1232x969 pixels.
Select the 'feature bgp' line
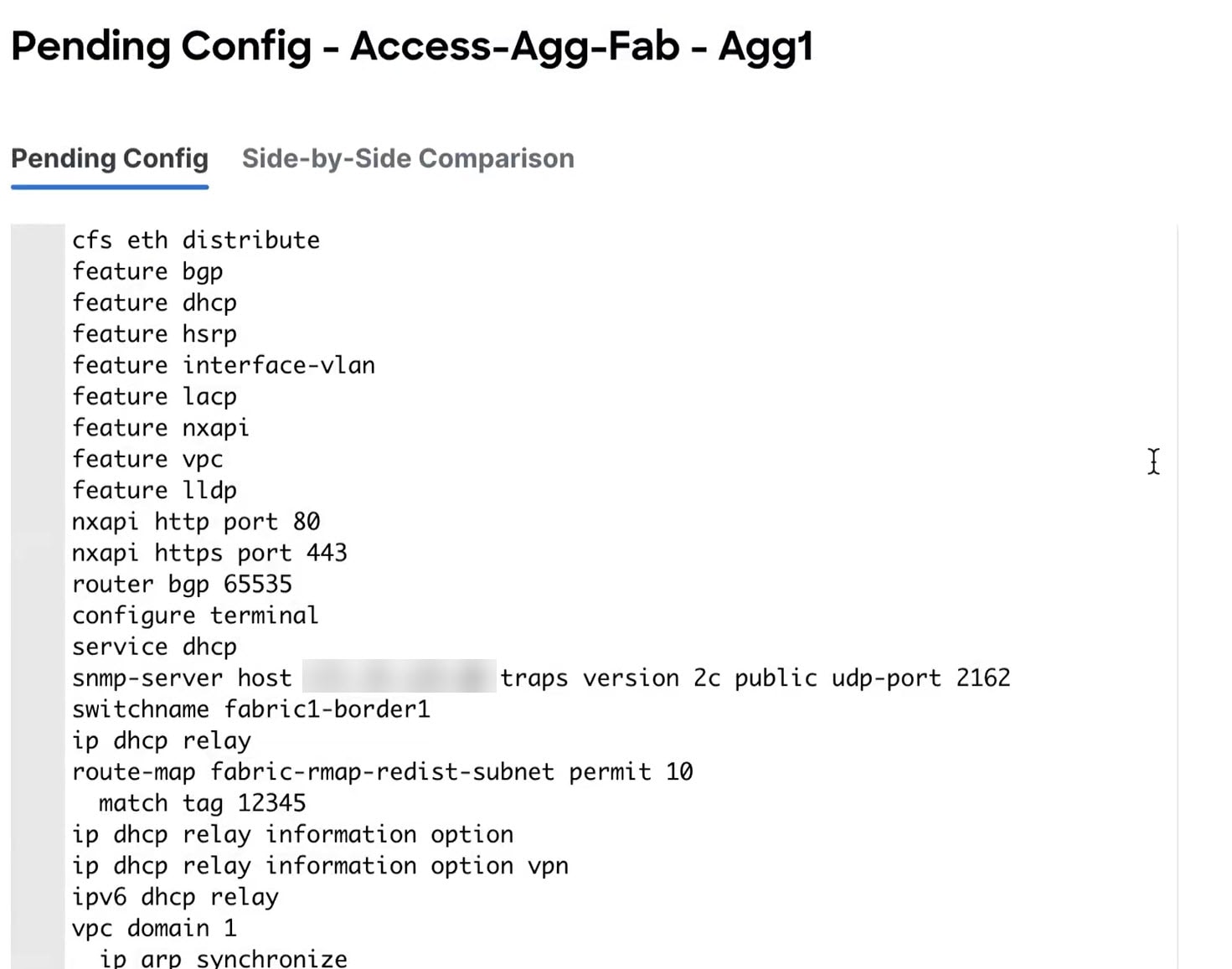coord(147,272)
